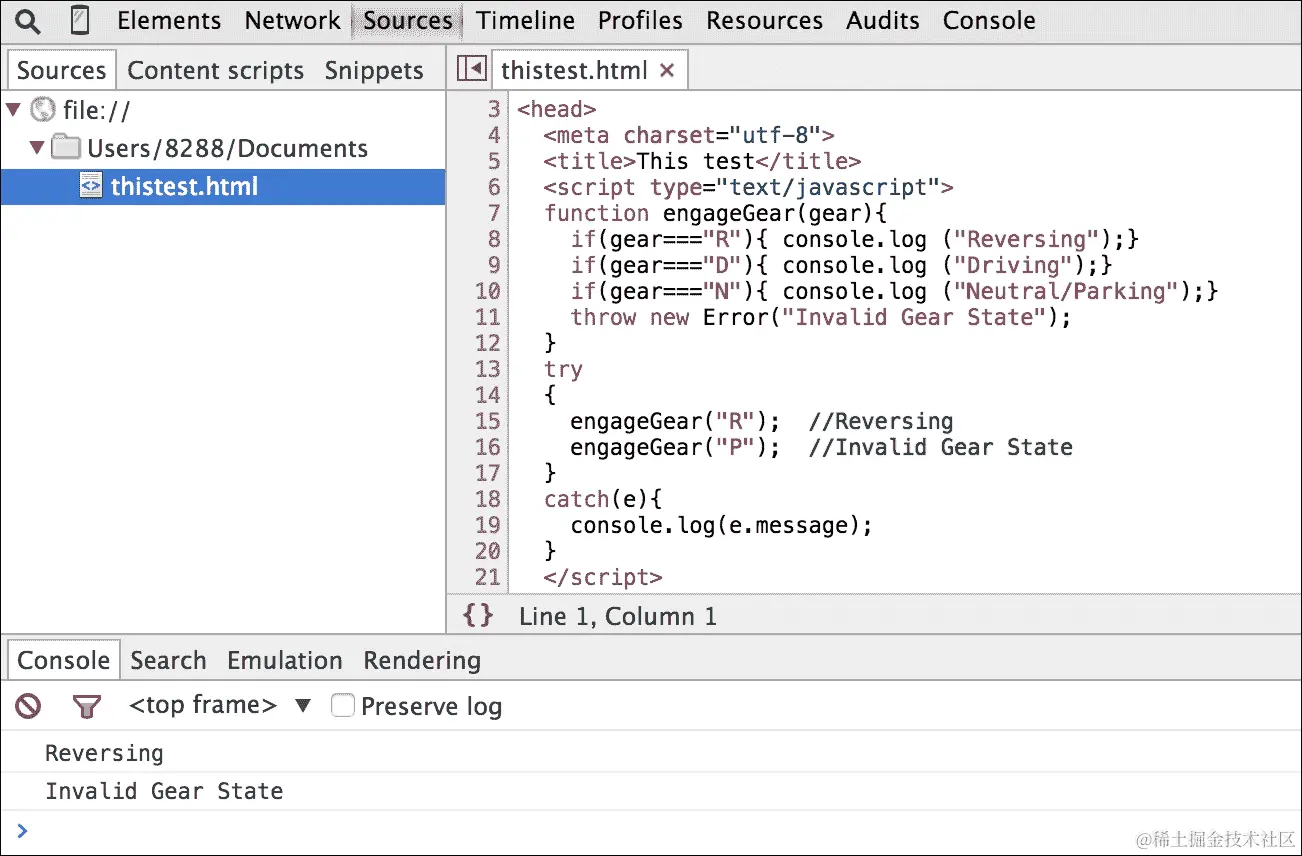Click the show navigator panel icon
The width and height of the screenshot is (1302, 856).
[x=470, y=69]
